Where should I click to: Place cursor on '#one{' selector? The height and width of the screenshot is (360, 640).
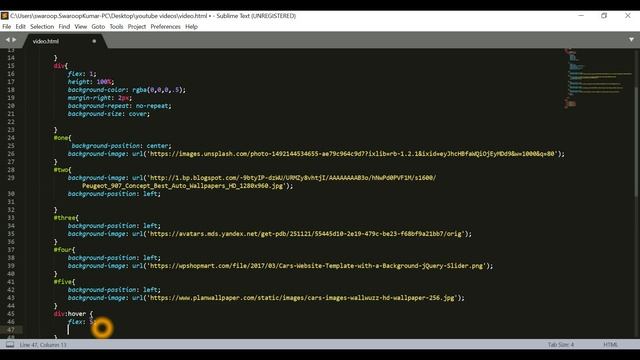click(62, 138)
